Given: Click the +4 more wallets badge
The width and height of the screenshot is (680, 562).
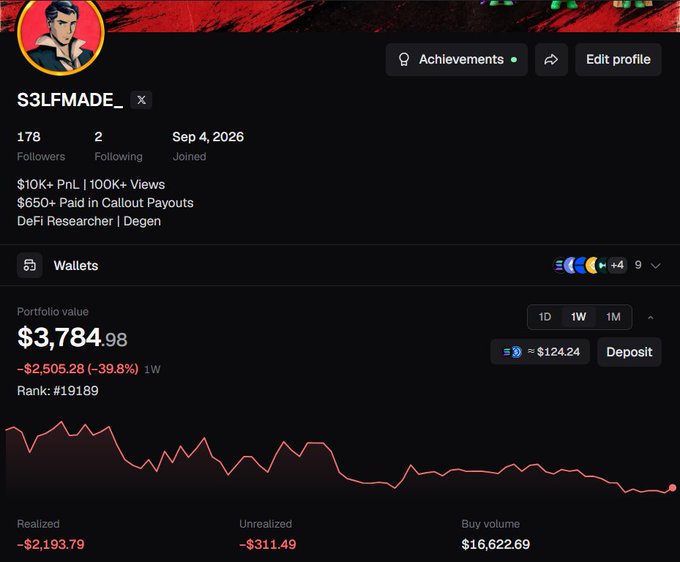Looking at the screenshot, I should pyautogui.click(x=617, y=265).
